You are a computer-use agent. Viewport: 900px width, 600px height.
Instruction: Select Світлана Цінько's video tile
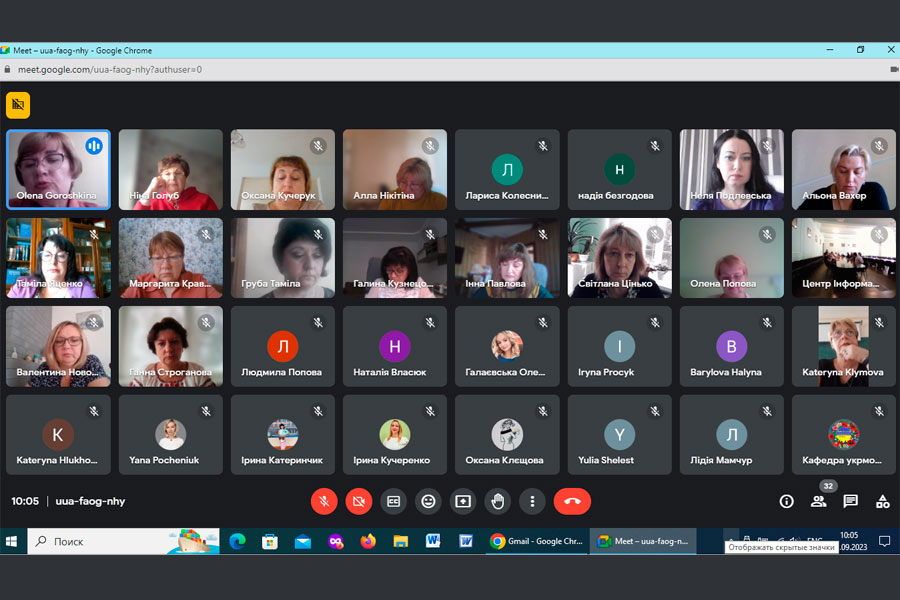pyautogui.click(x=619, y=258)
